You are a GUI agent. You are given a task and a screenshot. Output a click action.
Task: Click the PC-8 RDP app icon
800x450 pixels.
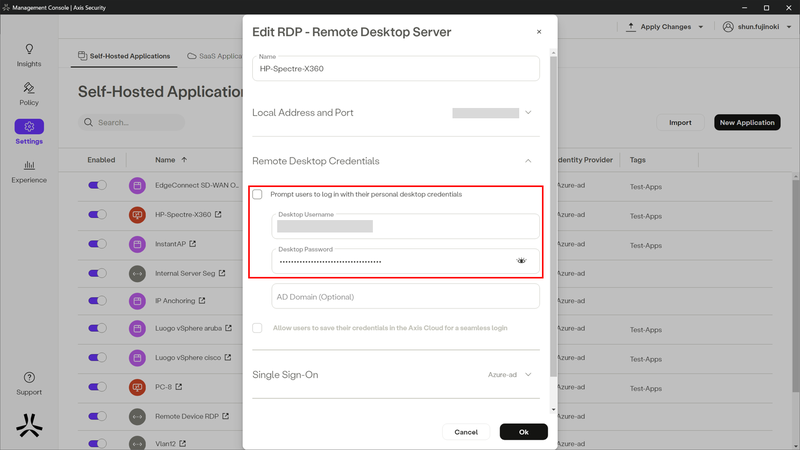coord(137,387)
